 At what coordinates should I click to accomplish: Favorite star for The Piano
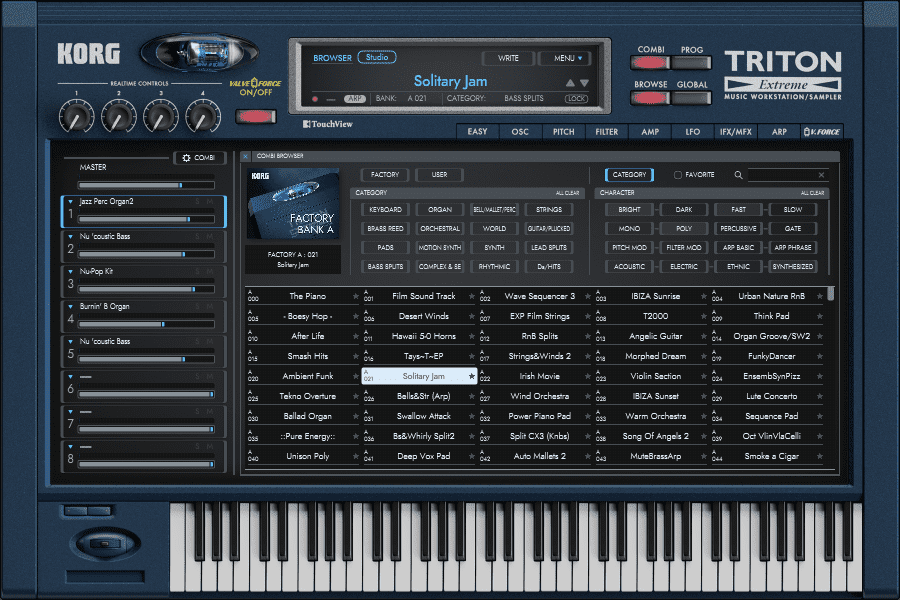(x=356, y=296)
